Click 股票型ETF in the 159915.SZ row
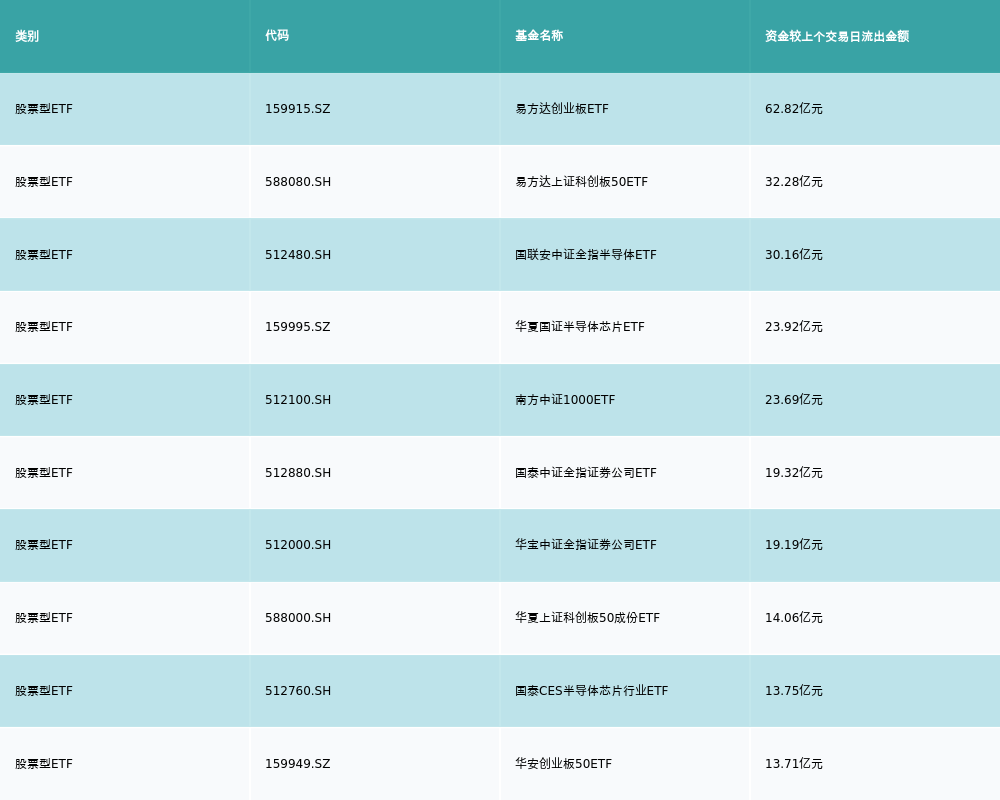Viewport: 1000px width, 800px height. pos(44,109)
